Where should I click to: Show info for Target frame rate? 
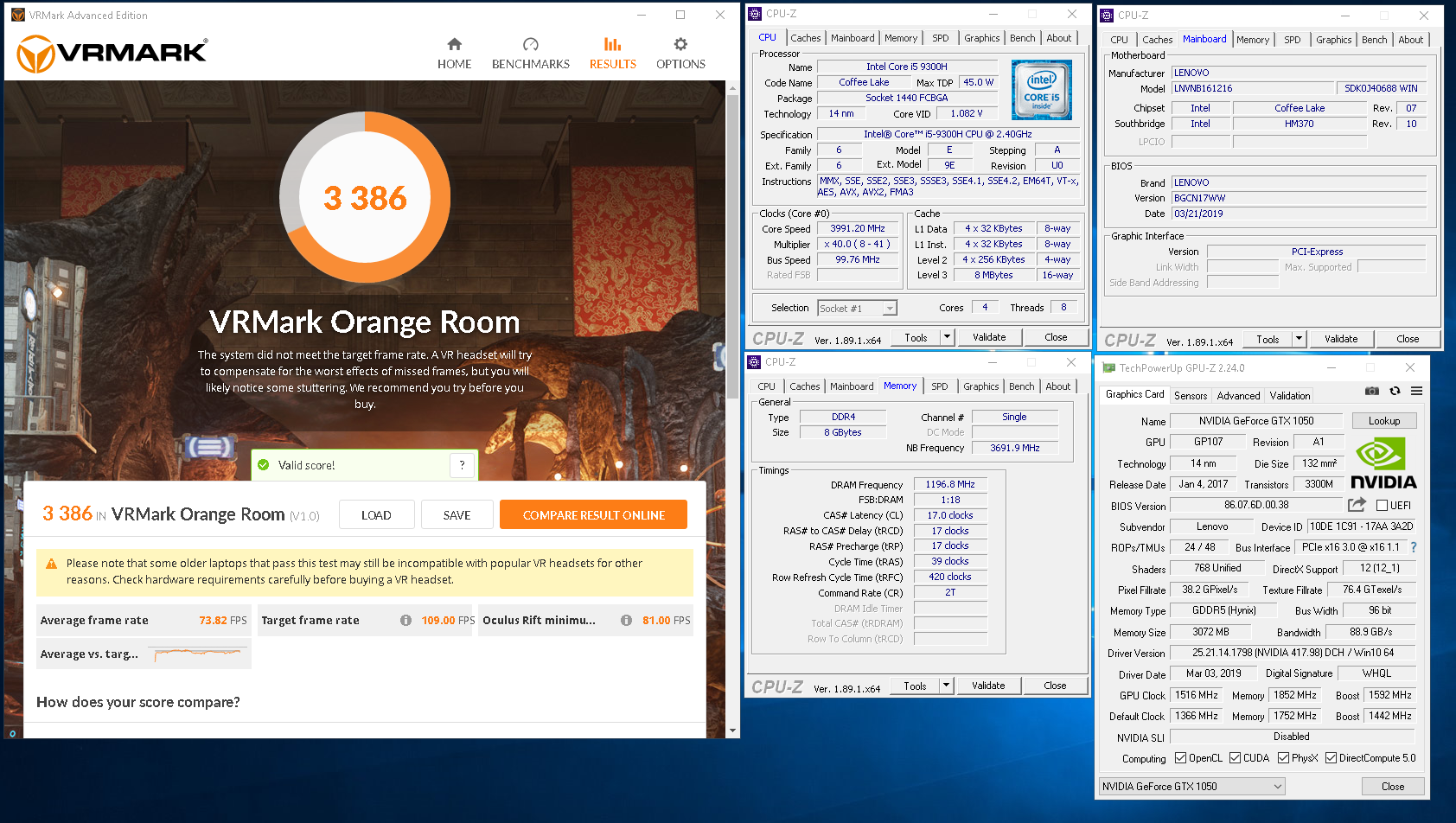tap(406, 621)
